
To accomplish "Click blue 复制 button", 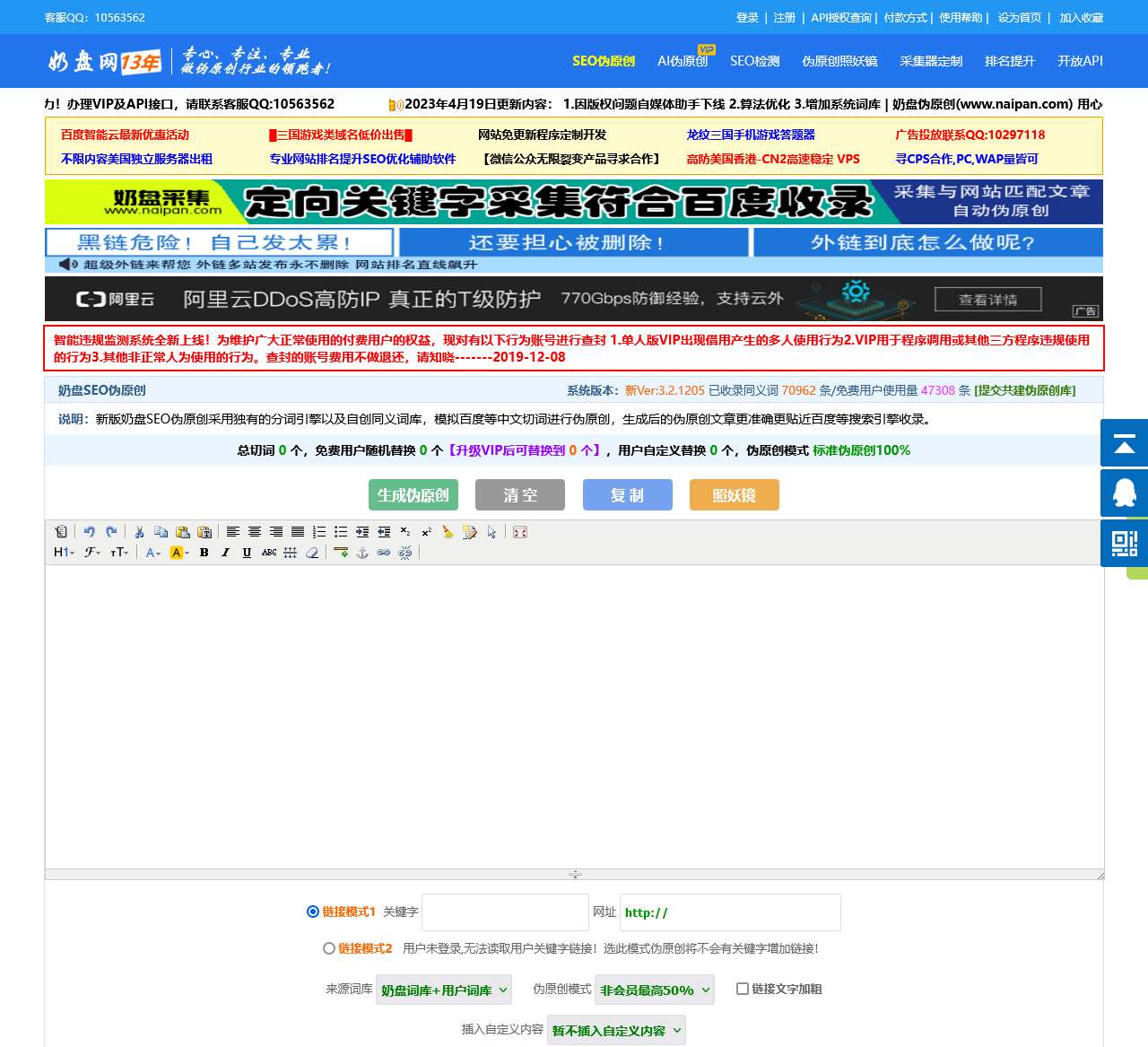I will [628, 494].
